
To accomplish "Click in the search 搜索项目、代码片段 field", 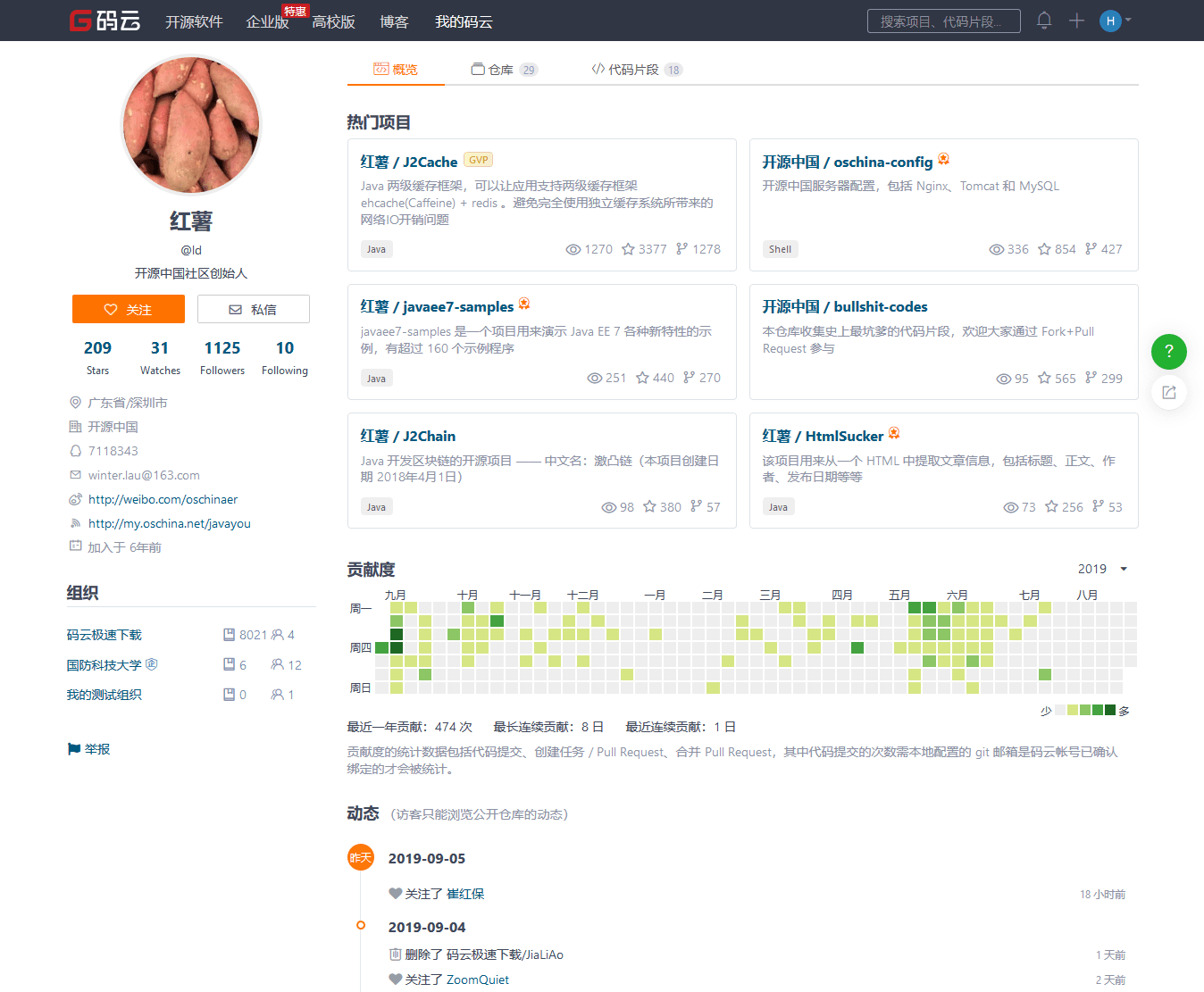I will click(x=943, y=21).
